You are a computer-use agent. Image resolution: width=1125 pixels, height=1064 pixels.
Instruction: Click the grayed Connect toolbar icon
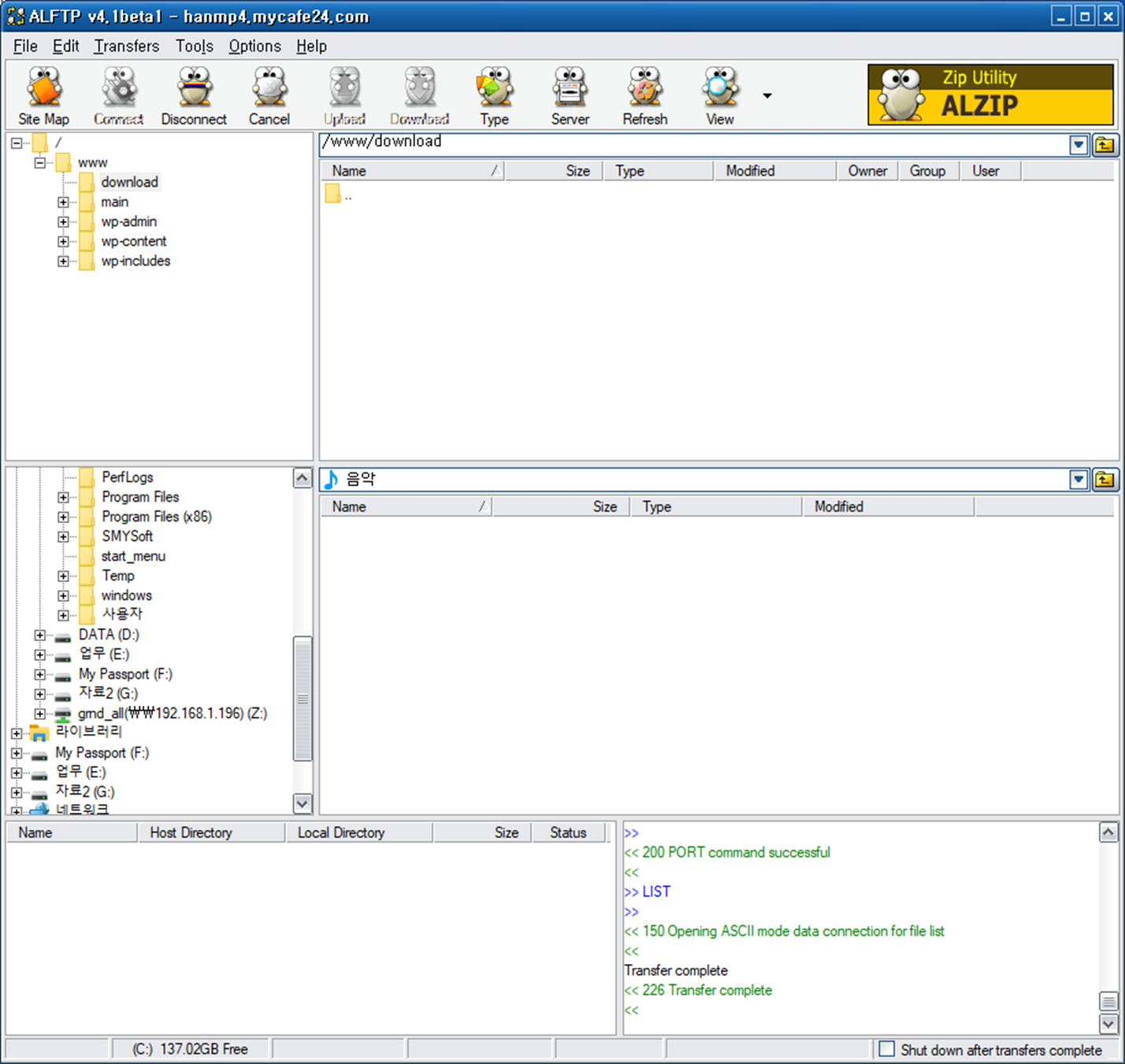coord(119,96)
